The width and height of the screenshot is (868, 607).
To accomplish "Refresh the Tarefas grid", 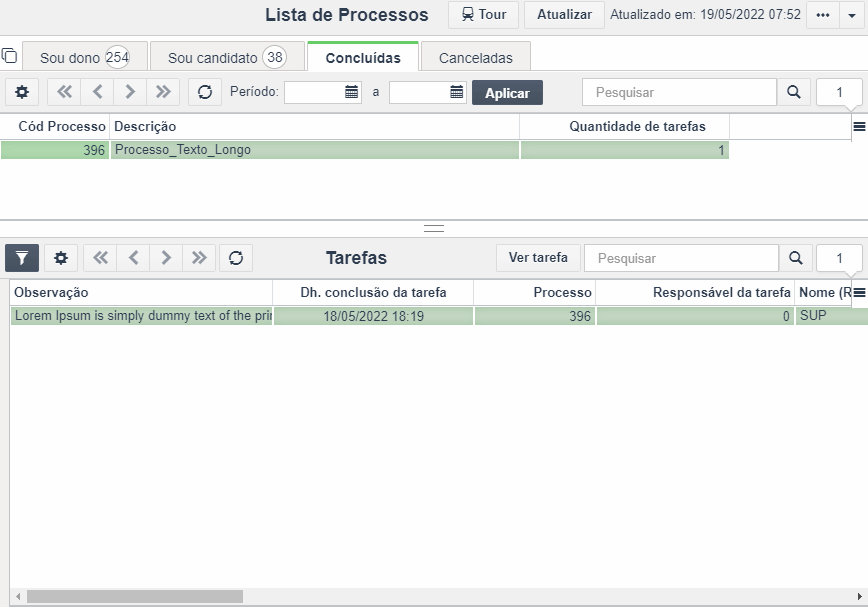I will pyautogui.click(x=236, y=258).
